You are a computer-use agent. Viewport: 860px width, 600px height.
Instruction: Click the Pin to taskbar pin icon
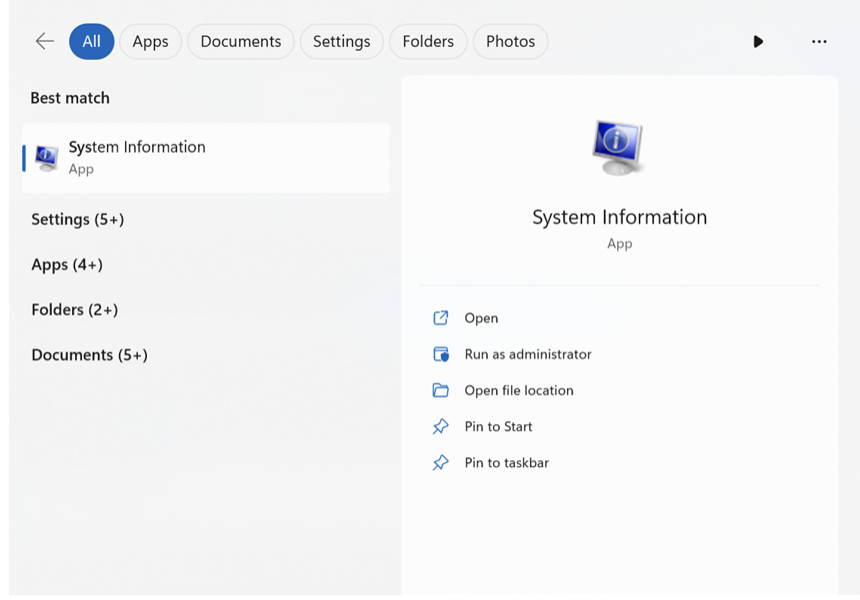coord(440,463)
